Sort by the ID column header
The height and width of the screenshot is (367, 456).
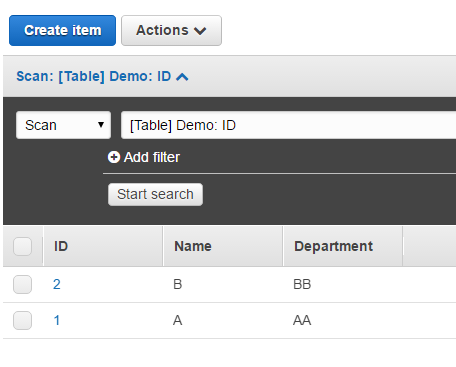pos(103,246)
